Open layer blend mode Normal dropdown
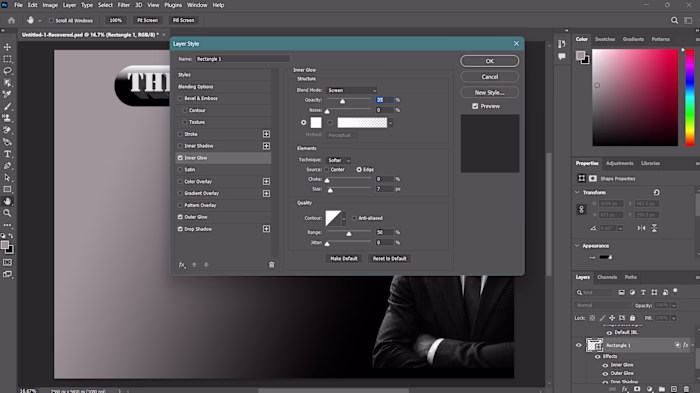 (x=602, y=305)
